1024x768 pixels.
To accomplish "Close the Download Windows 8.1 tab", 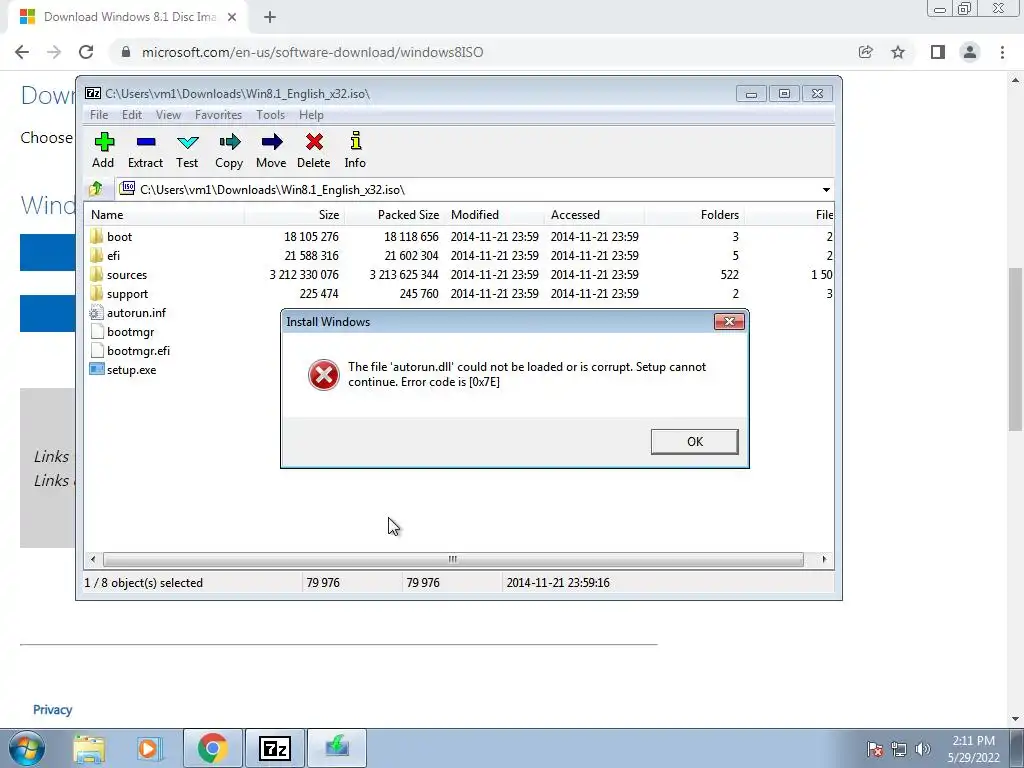I will coord(232,17).
